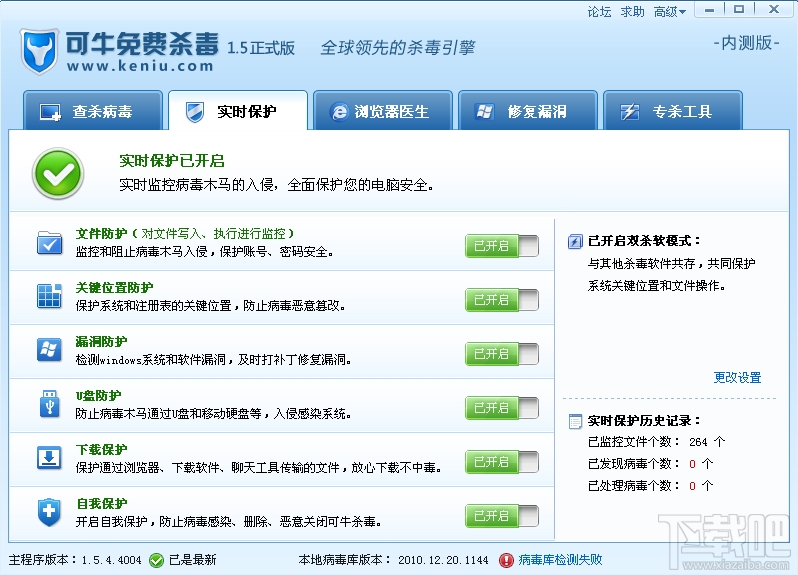This screenshot has height=575, width=798.
Task: Click the 关键位置防护 grid icon
Action: point(49,296)
